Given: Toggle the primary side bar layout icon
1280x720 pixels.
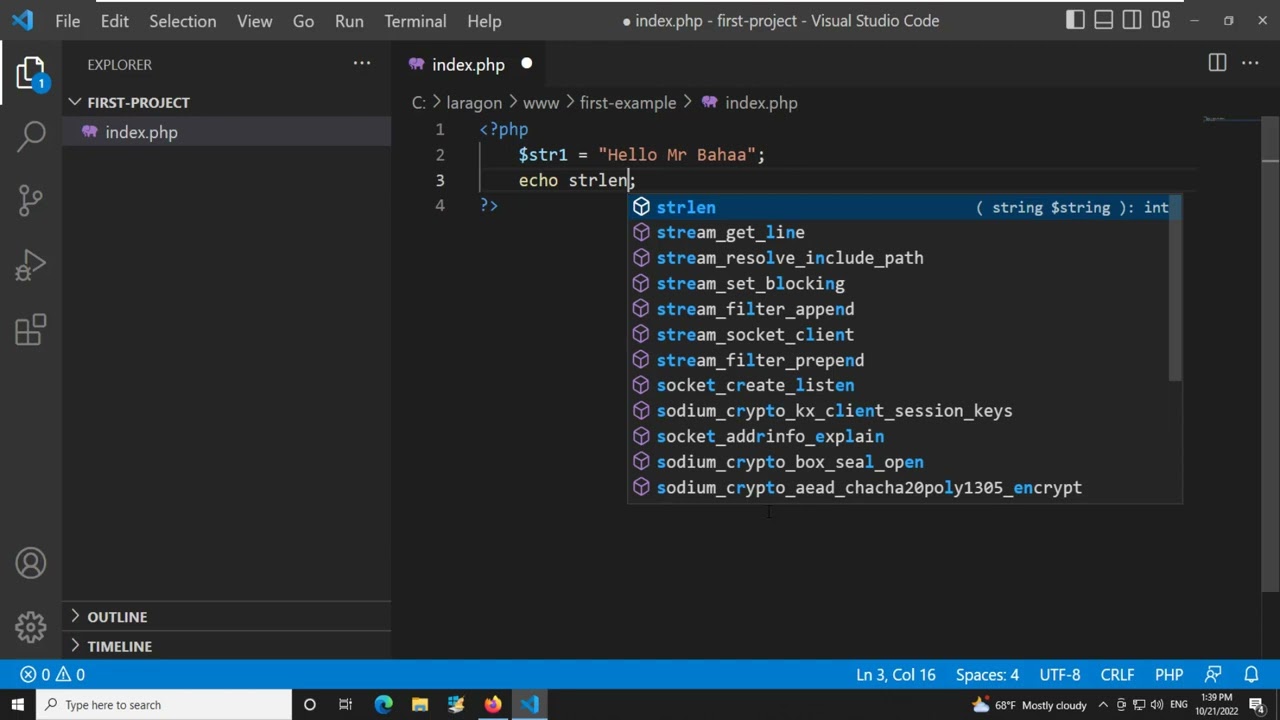Looking at the screenshot, I should click(x=1075, y=20).
